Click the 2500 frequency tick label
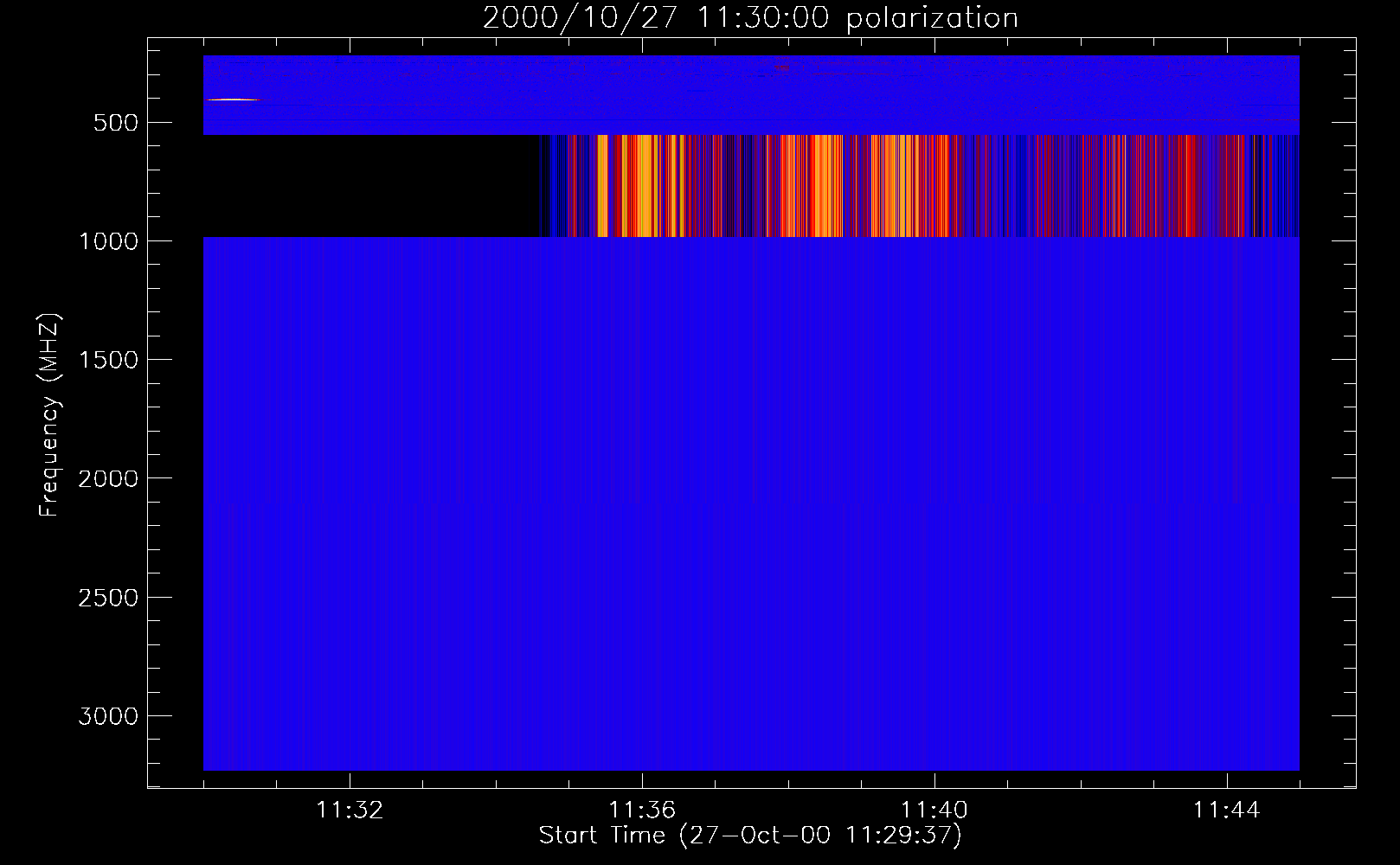The height and width of the screenshot is (865, 1400). (x=108, y=598)
